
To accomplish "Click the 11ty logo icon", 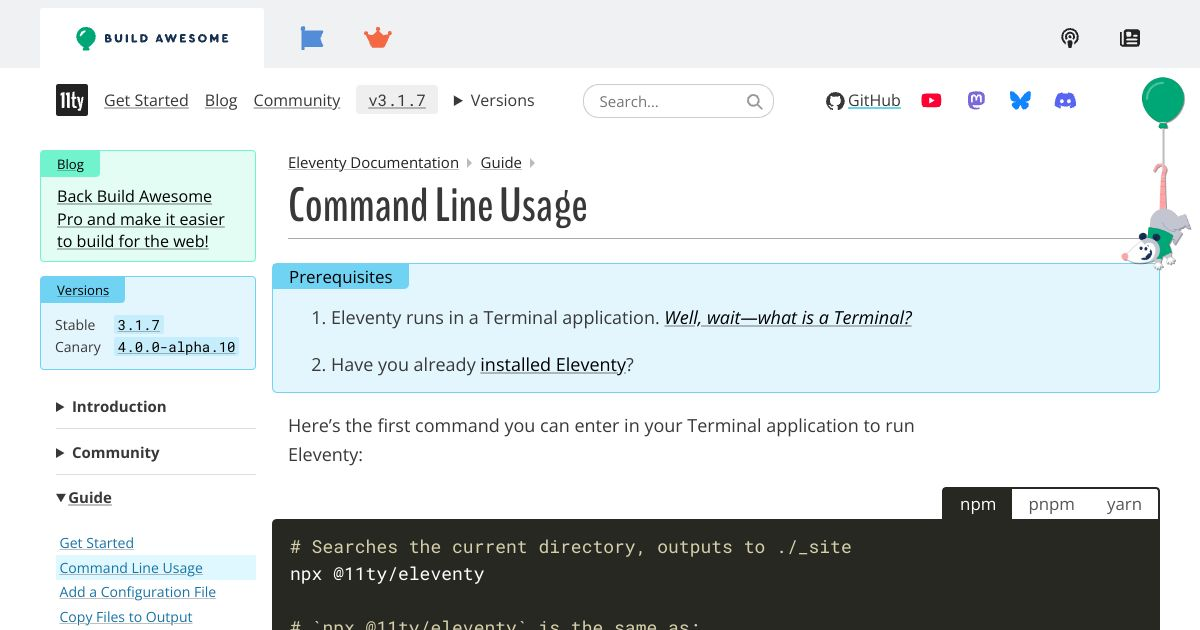I will (72, 100).
